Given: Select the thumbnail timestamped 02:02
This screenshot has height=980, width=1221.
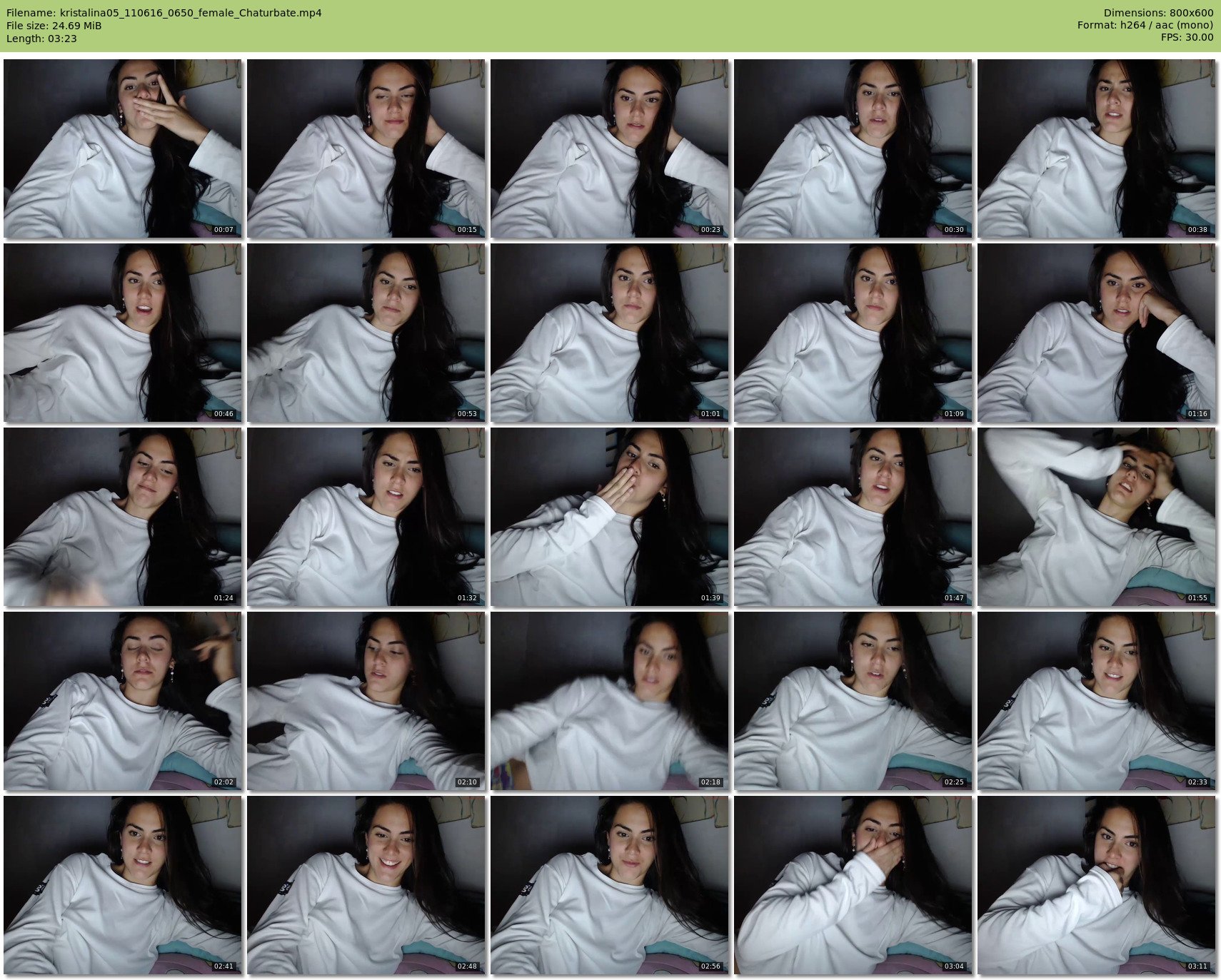Looking at the screenshot, I should [123, 701].
